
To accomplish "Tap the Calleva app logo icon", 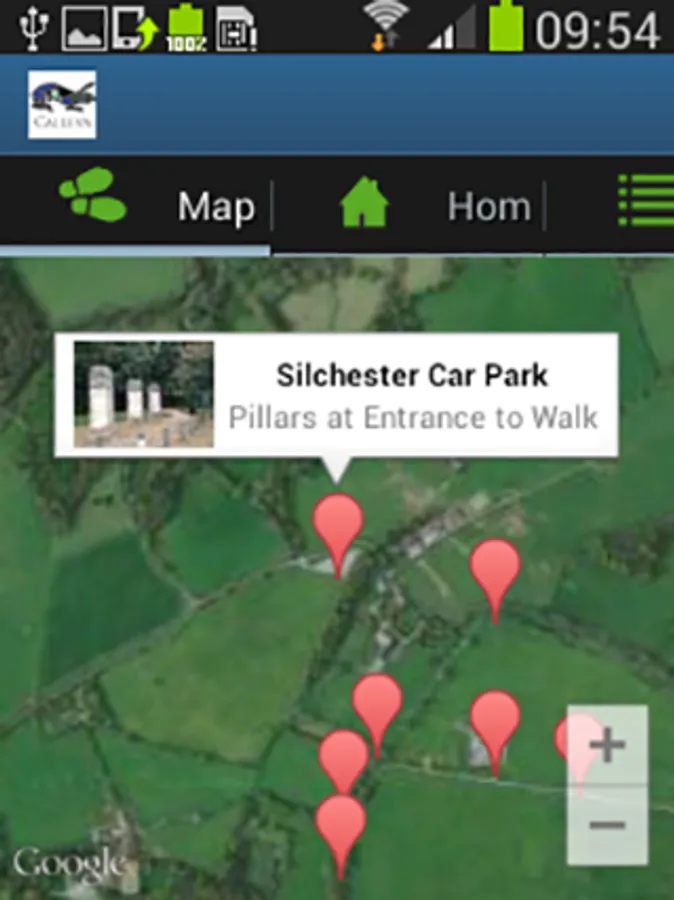I will tap(62, 104).
